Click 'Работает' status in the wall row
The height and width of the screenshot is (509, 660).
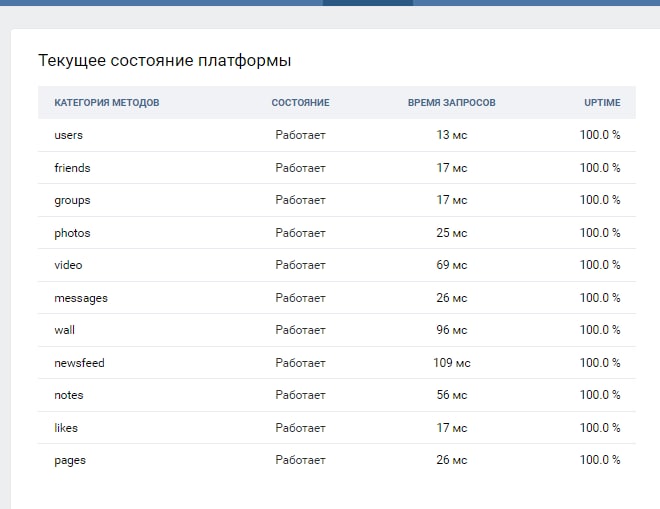coord(301,330)
